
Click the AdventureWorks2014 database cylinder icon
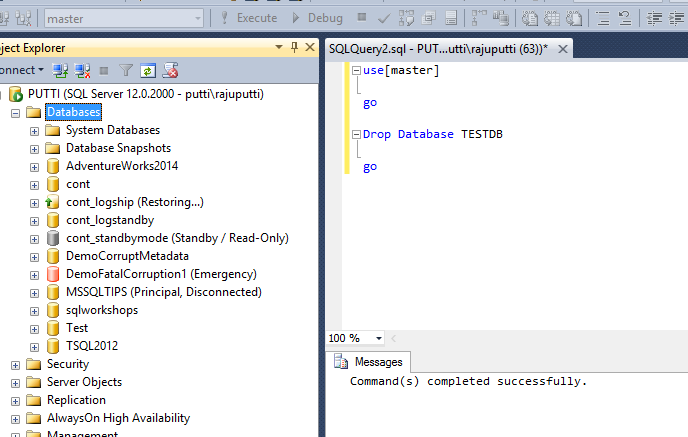tap(53, 166)
